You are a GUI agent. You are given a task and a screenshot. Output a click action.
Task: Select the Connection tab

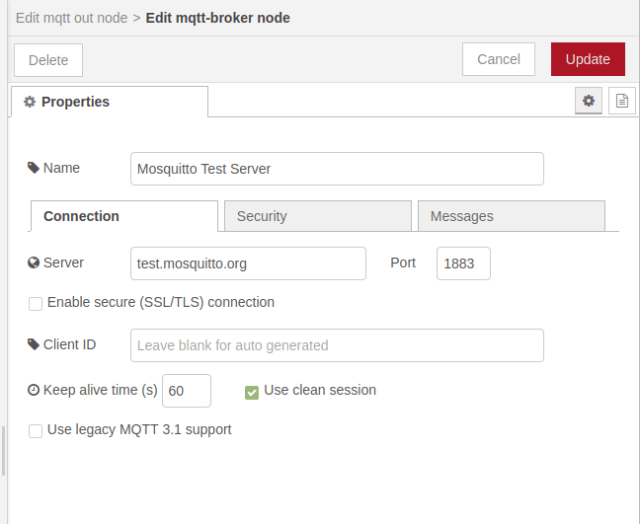pyautogui.click(x=124, y=216)
